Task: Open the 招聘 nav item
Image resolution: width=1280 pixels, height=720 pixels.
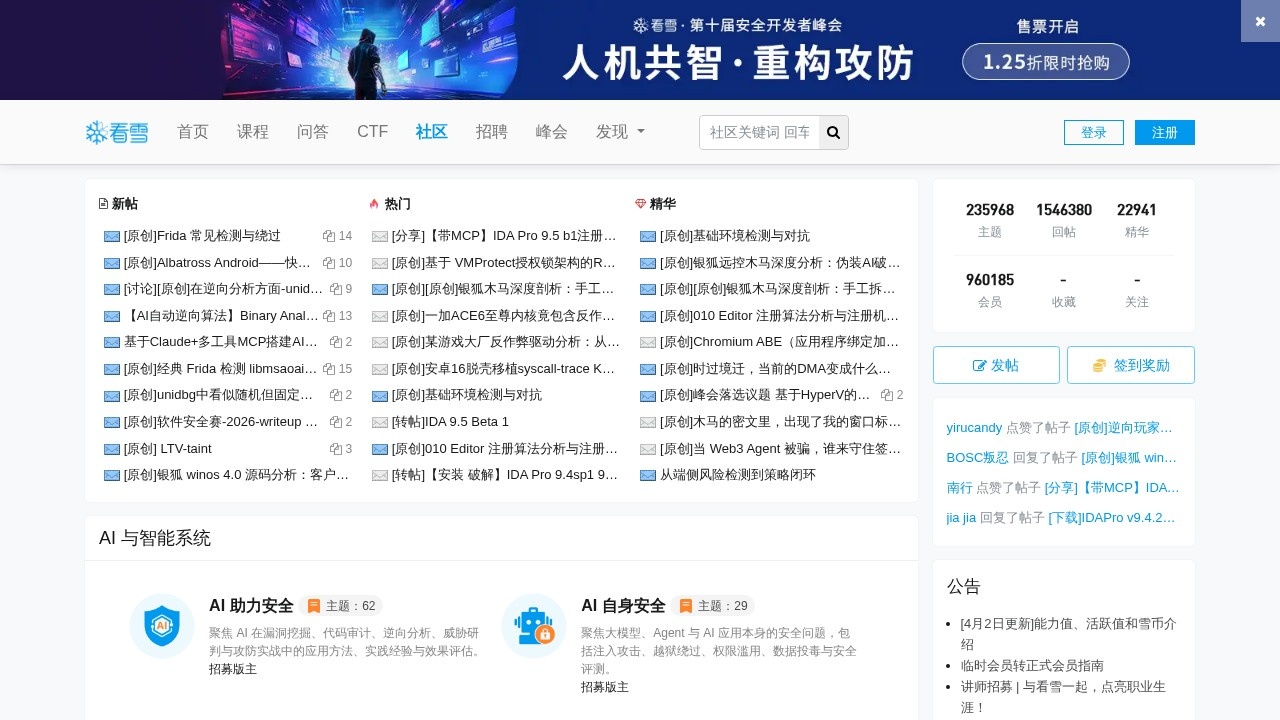Action: point(492,132)
